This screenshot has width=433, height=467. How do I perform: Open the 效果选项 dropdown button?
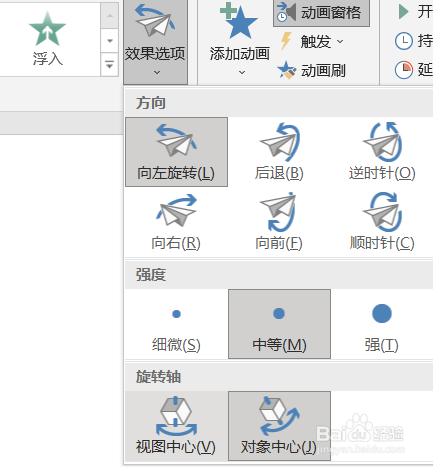point(155,42)
